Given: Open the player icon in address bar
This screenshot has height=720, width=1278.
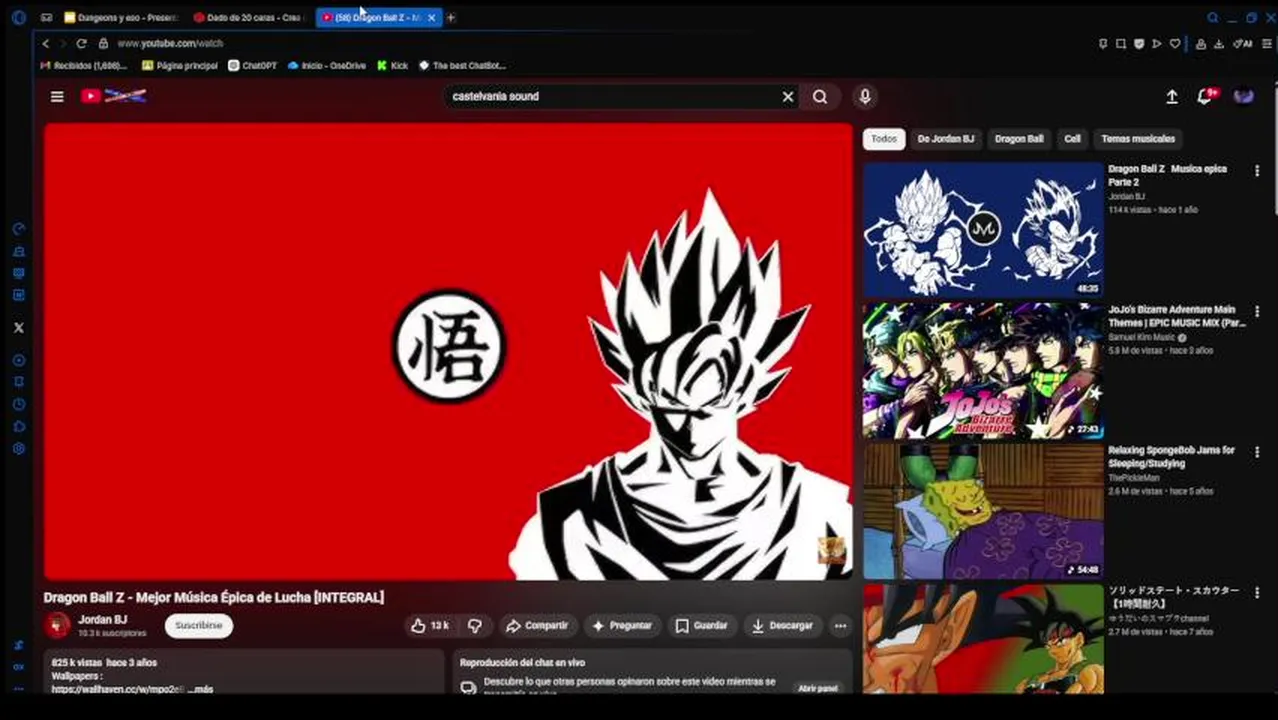Looking at the screenshot, I should [x=1157, y=43].
